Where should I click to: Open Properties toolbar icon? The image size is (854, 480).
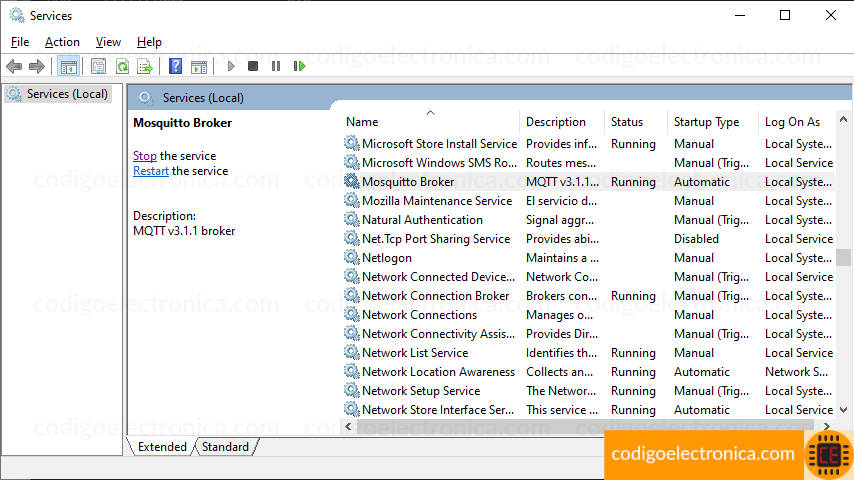click(x=99, y=66)
